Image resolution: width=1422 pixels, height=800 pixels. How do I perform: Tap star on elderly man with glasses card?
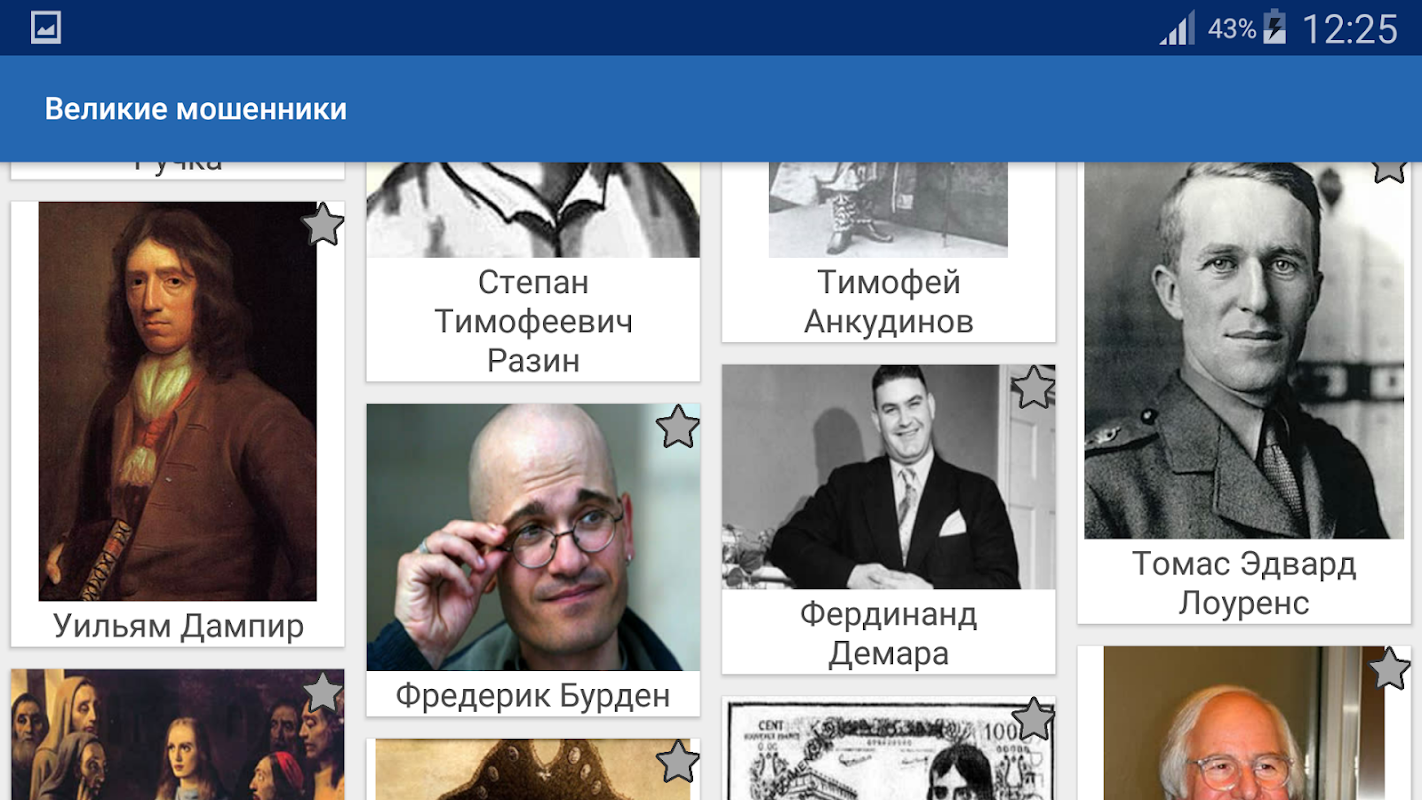coord(1389,669)
